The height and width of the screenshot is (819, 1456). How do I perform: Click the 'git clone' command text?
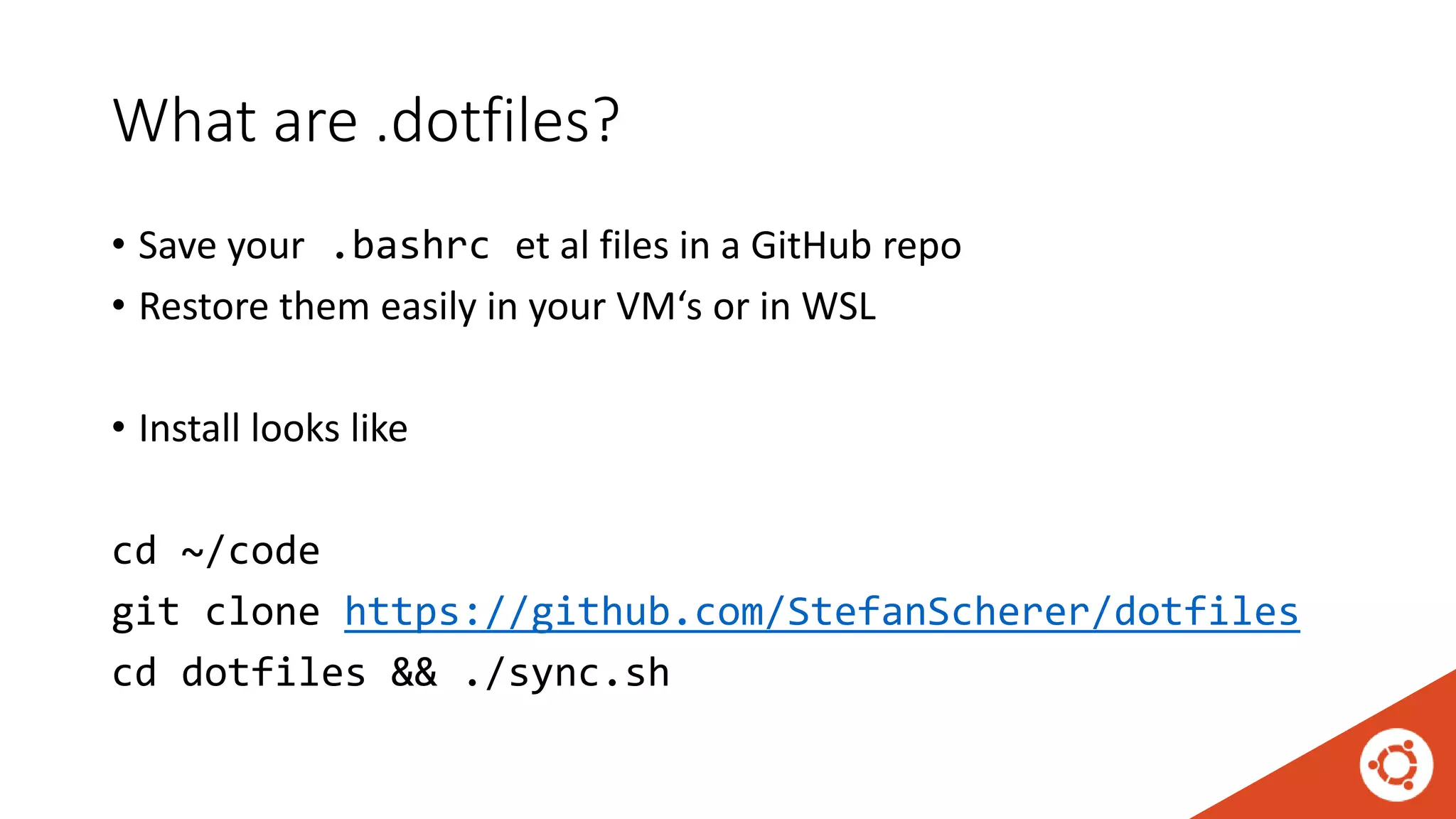tap(216, 612)
